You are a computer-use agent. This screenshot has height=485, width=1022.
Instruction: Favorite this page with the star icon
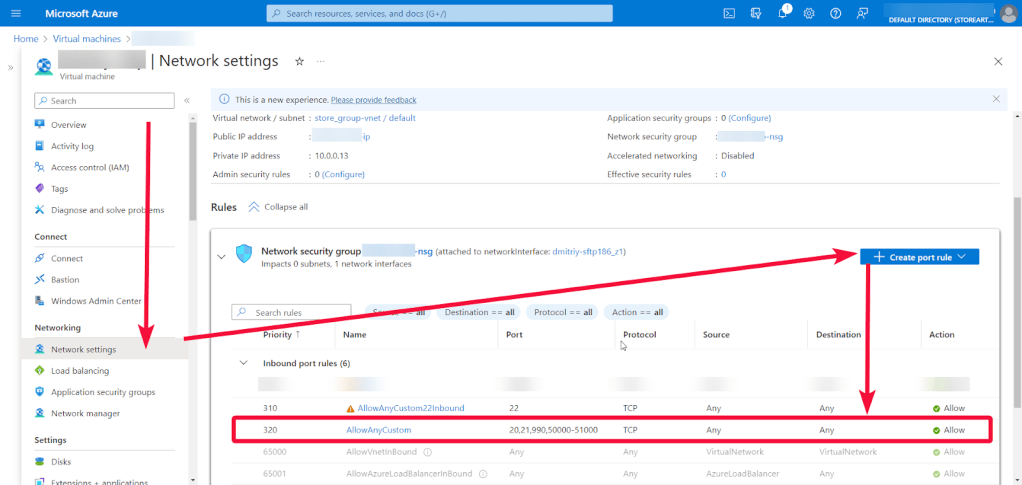299,61
